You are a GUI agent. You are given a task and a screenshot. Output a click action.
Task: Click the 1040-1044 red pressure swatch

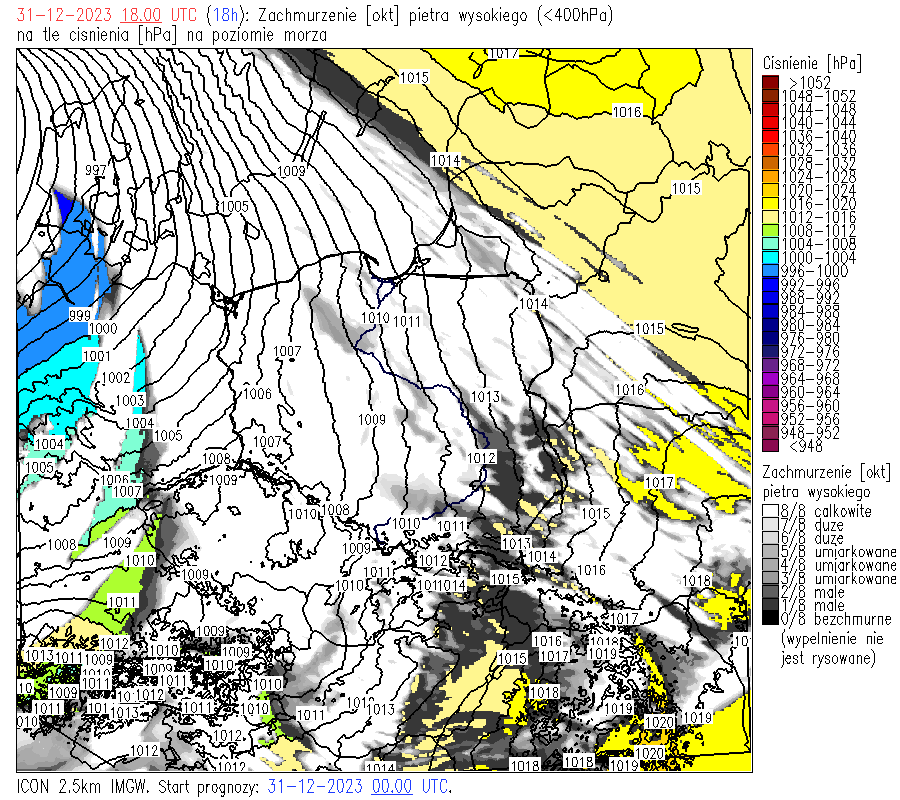[770, 123]
